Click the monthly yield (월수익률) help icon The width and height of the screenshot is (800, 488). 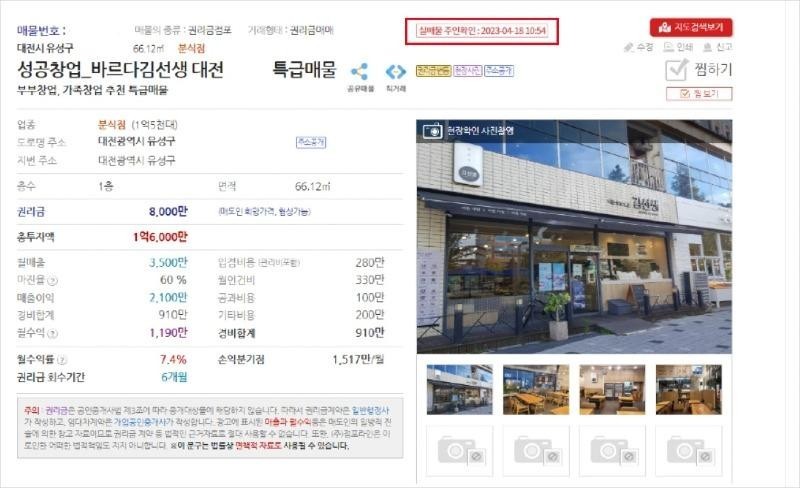62,360
